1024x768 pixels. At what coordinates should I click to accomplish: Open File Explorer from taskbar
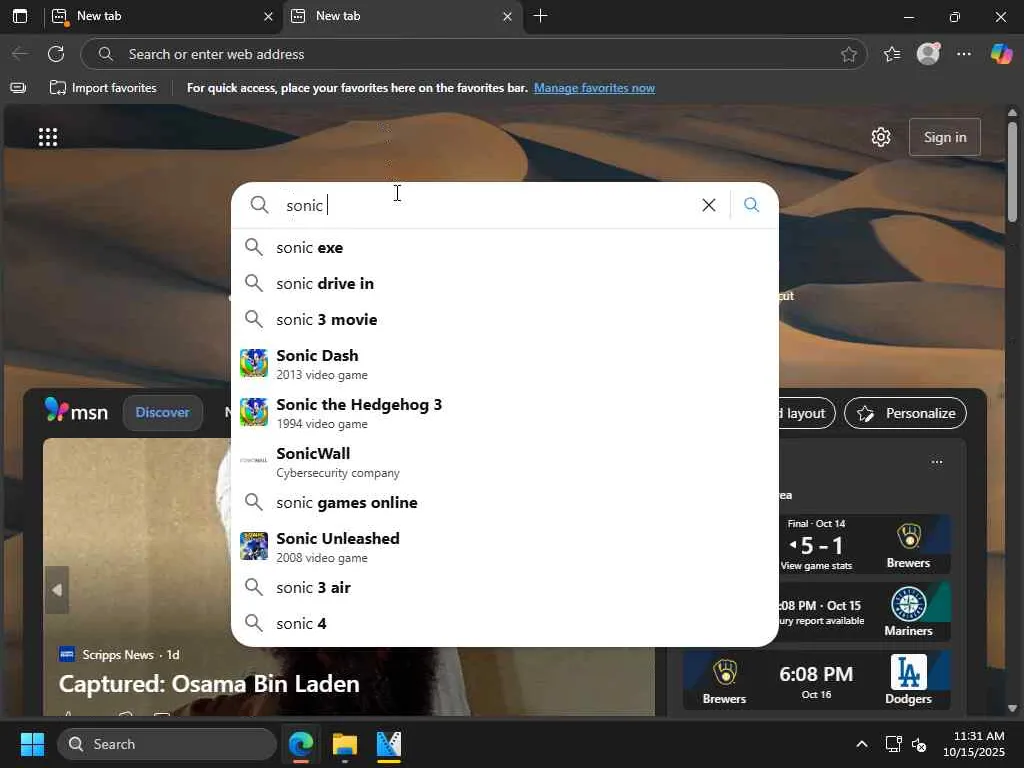[345, 744]
